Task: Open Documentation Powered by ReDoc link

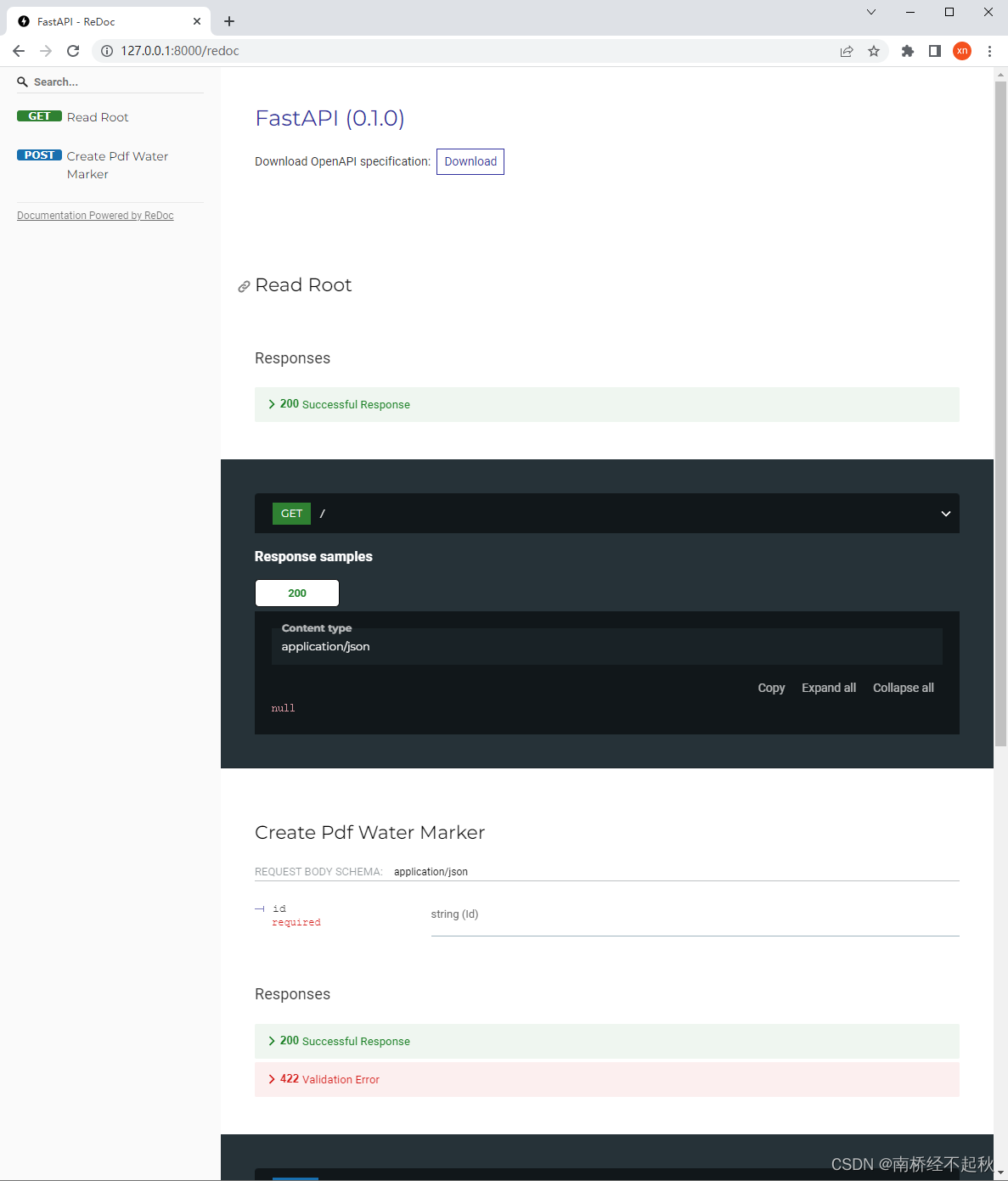Action: 95,216
